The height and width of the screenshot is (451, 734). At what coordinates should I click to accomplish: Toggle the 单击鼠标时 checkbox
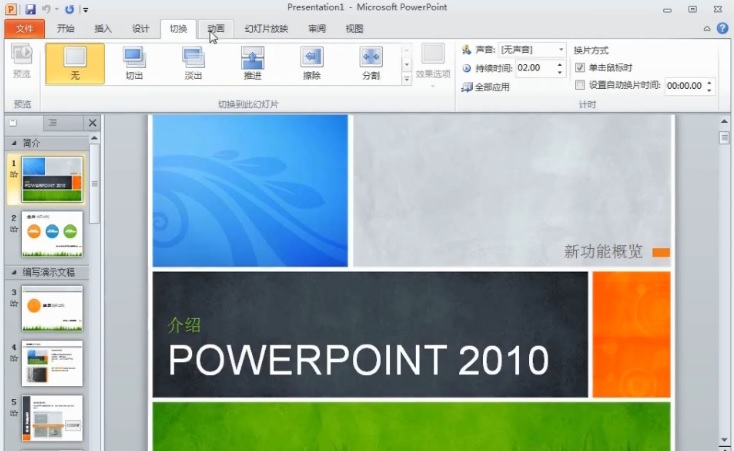coord(580,67)
